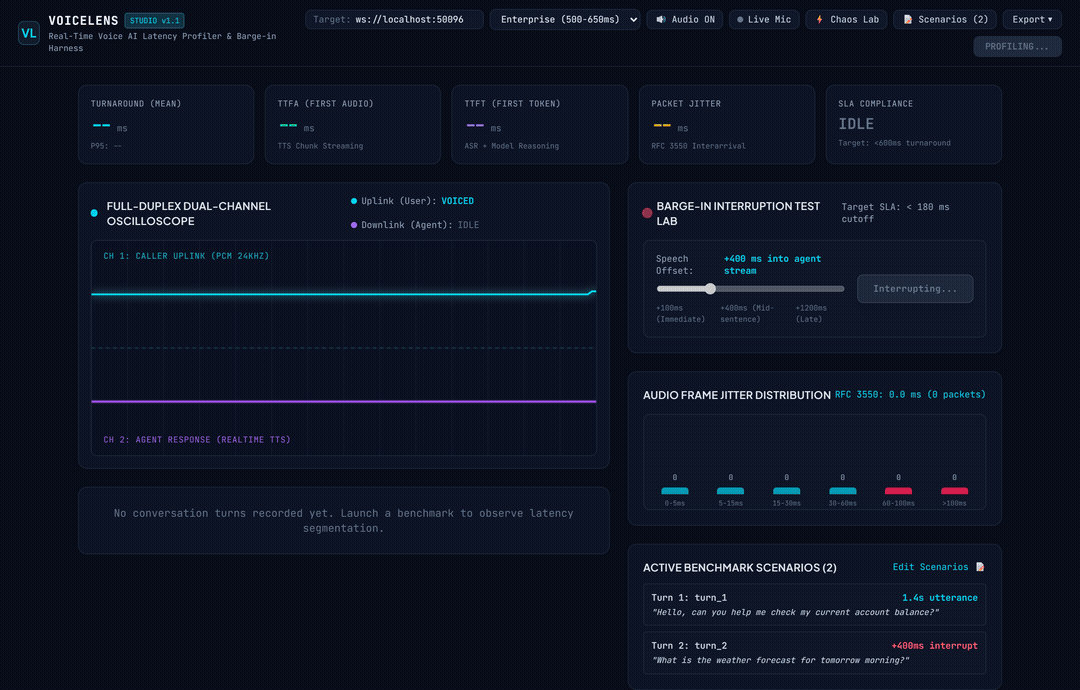Click the 0-5ms jitter histogram bar

pos(675,490)
